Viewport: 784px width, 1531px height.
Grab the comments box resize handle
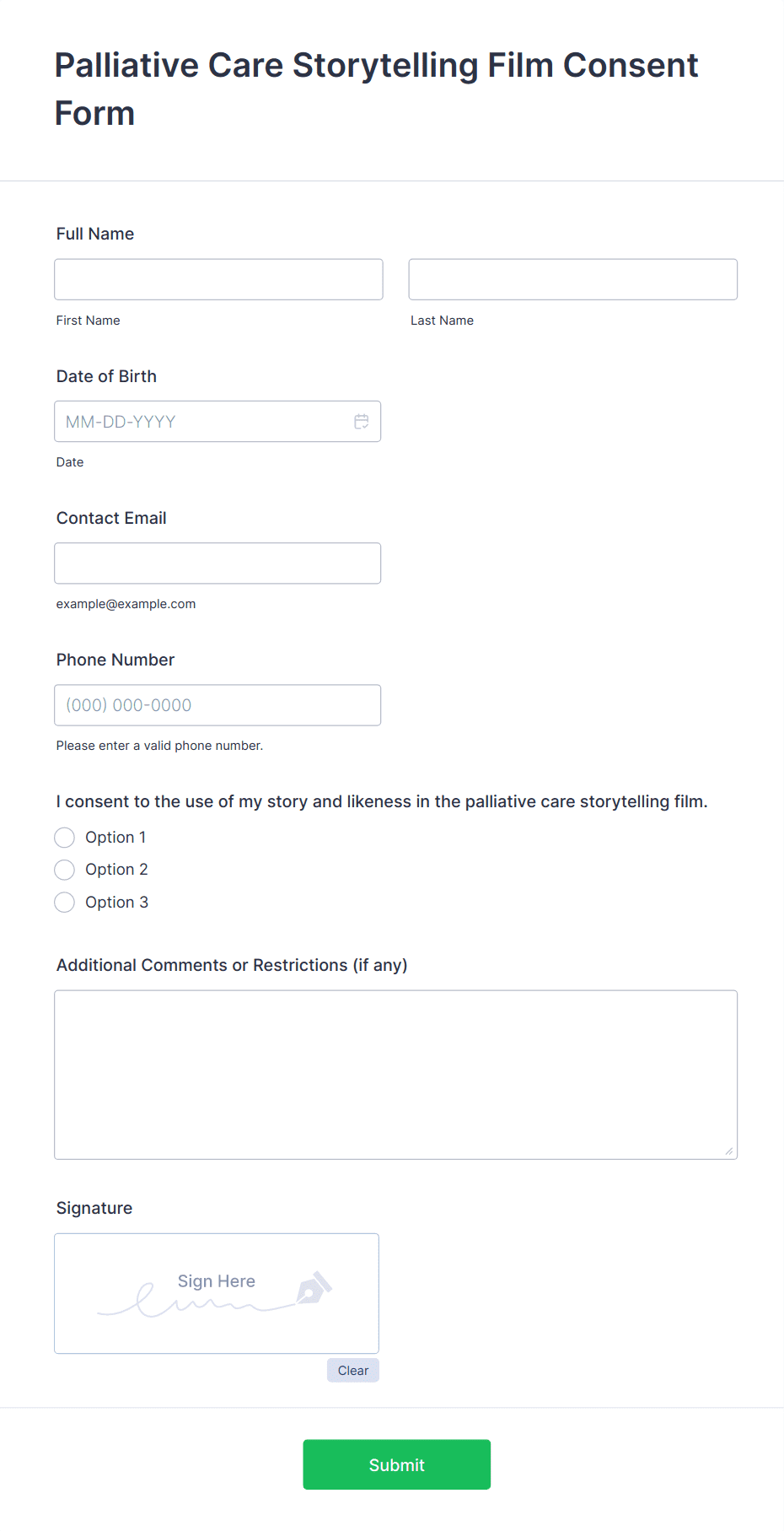(729, 1151)
